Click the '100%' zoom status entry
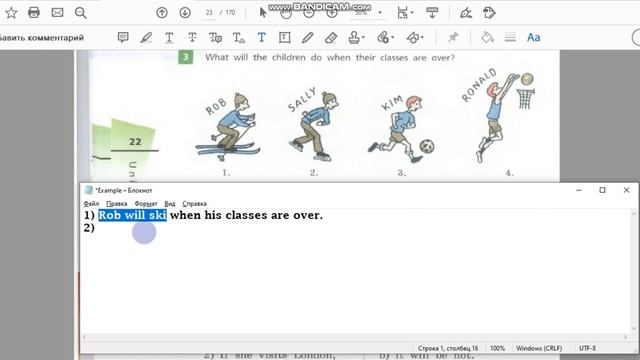 click(x=497, y=348)
